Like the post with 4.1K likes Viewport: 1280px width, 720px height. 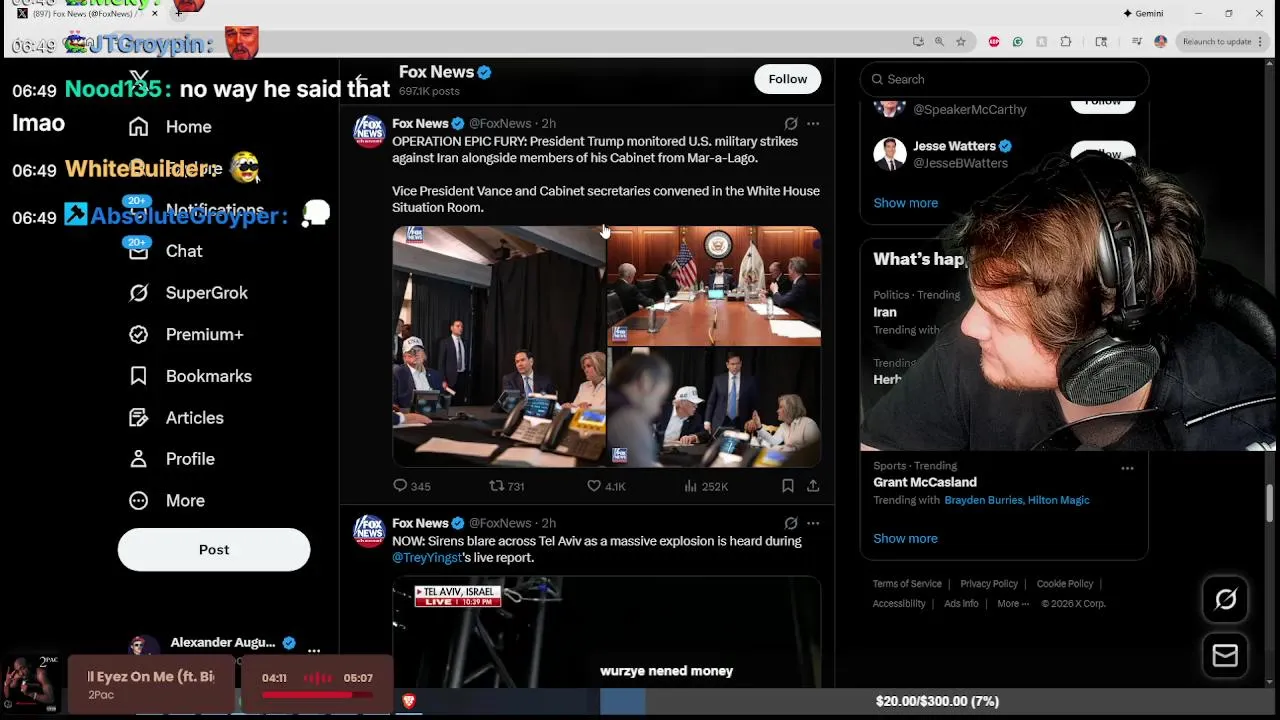[x=606, y=486]
